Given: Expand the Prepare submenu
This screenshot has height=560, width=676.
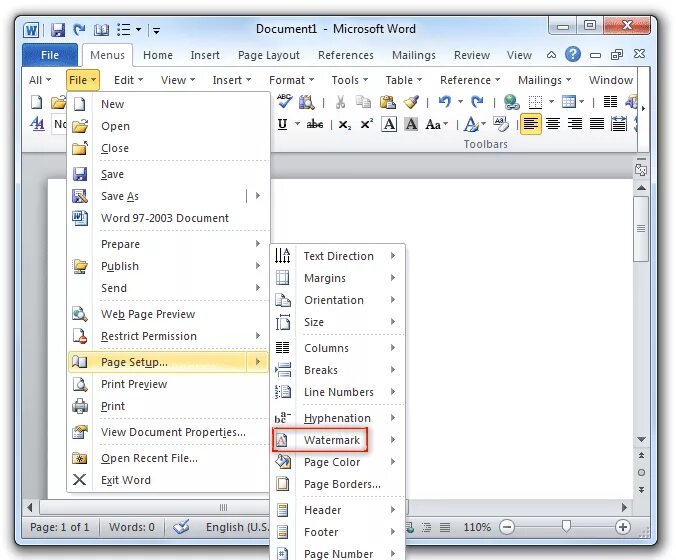Looking at the screenshot, I should 168,244.
